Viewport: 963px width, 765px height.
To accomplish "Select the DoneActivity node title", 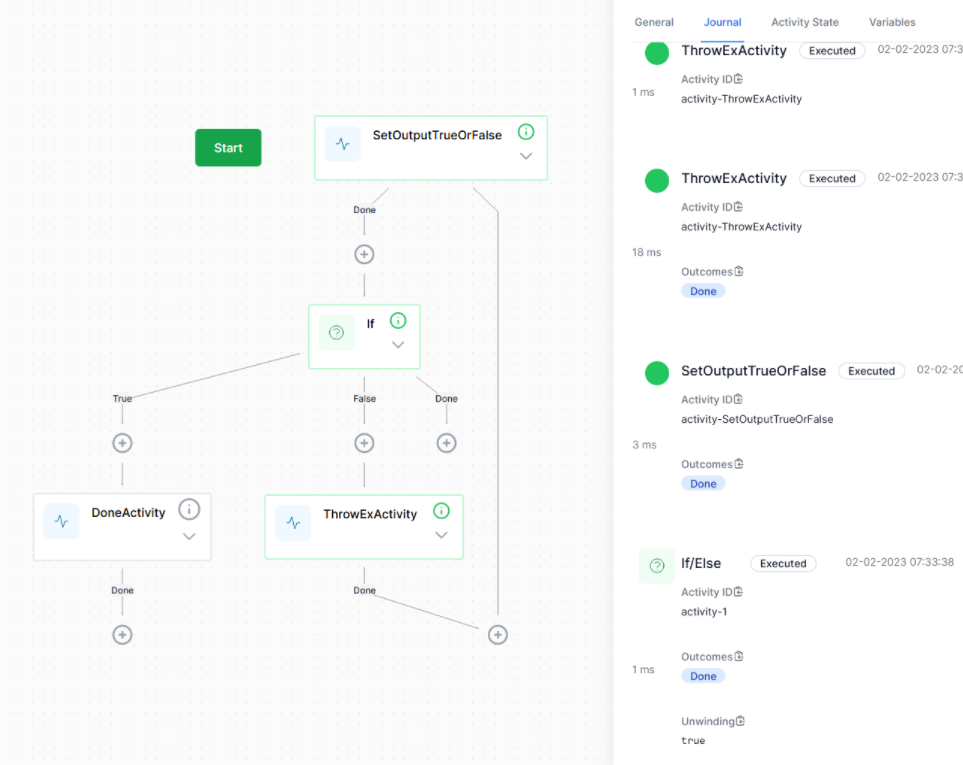I will coord(128,513).
